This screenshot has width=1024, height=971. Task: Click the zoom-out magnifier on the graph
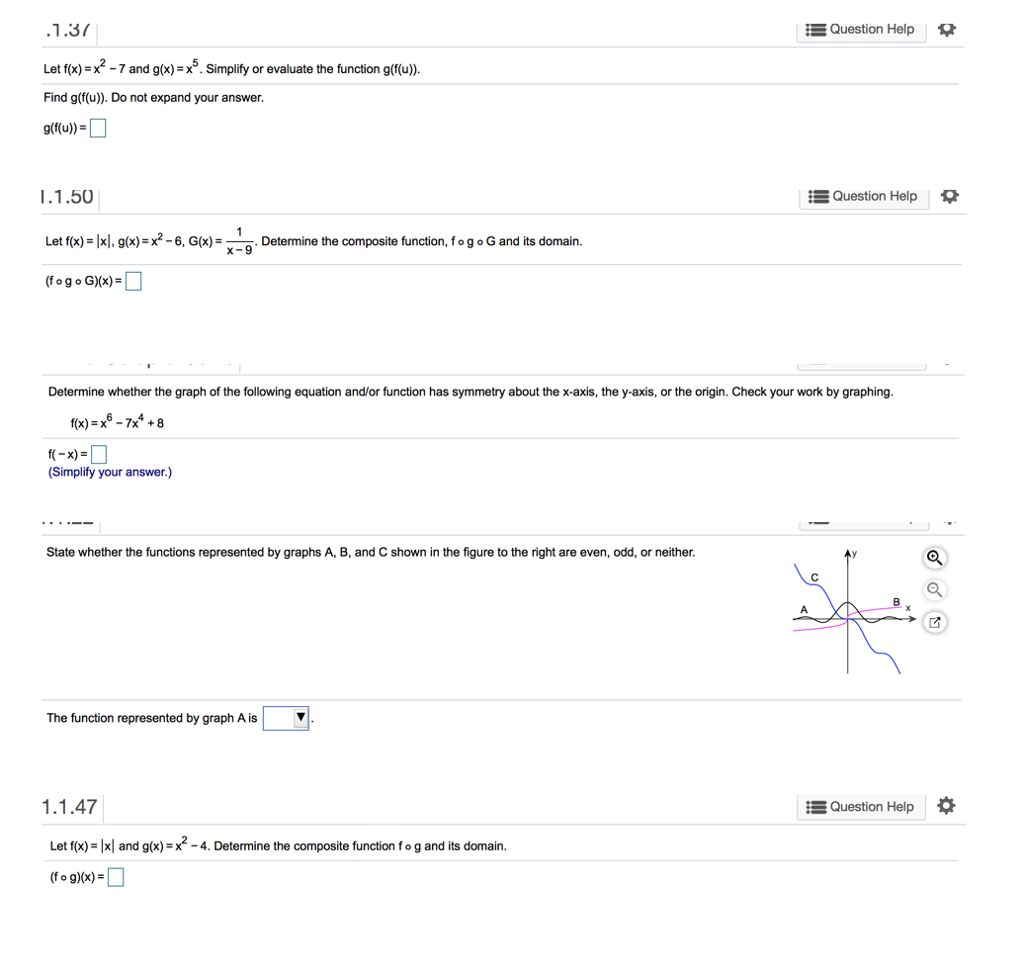[933, 589]
